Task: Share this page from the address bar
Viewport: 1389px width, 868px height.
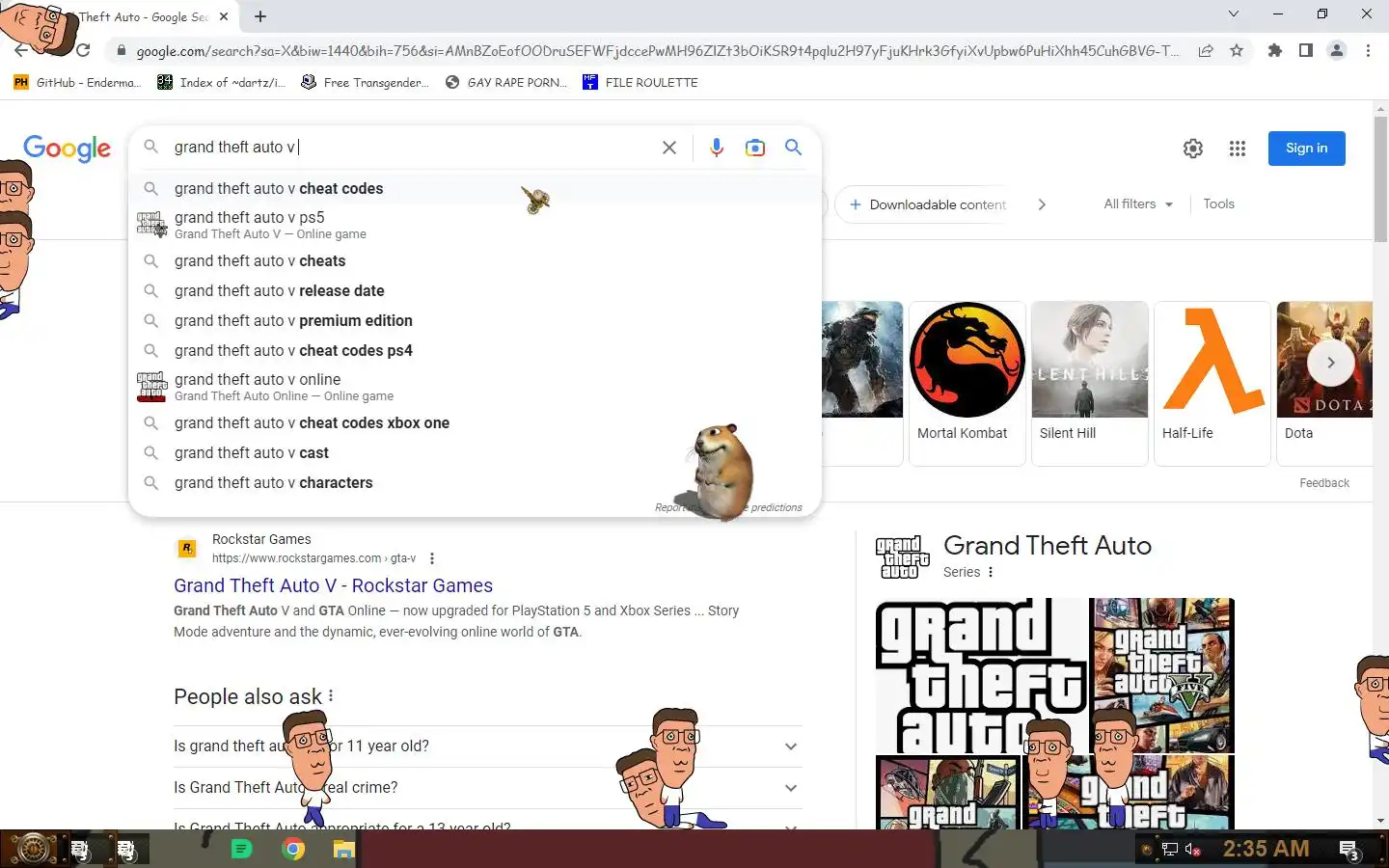Action: 1206,50
